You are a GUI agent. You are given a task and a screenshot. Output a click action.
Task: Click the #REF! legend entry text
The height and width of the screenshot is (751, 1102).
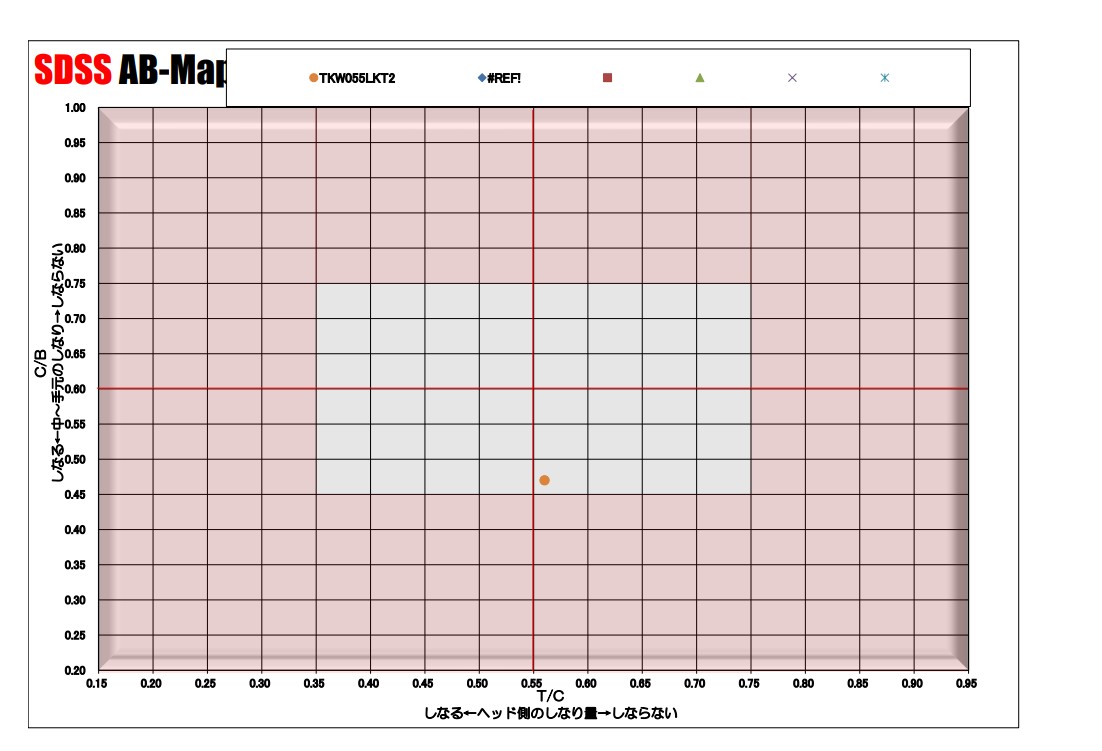[504, 78]
